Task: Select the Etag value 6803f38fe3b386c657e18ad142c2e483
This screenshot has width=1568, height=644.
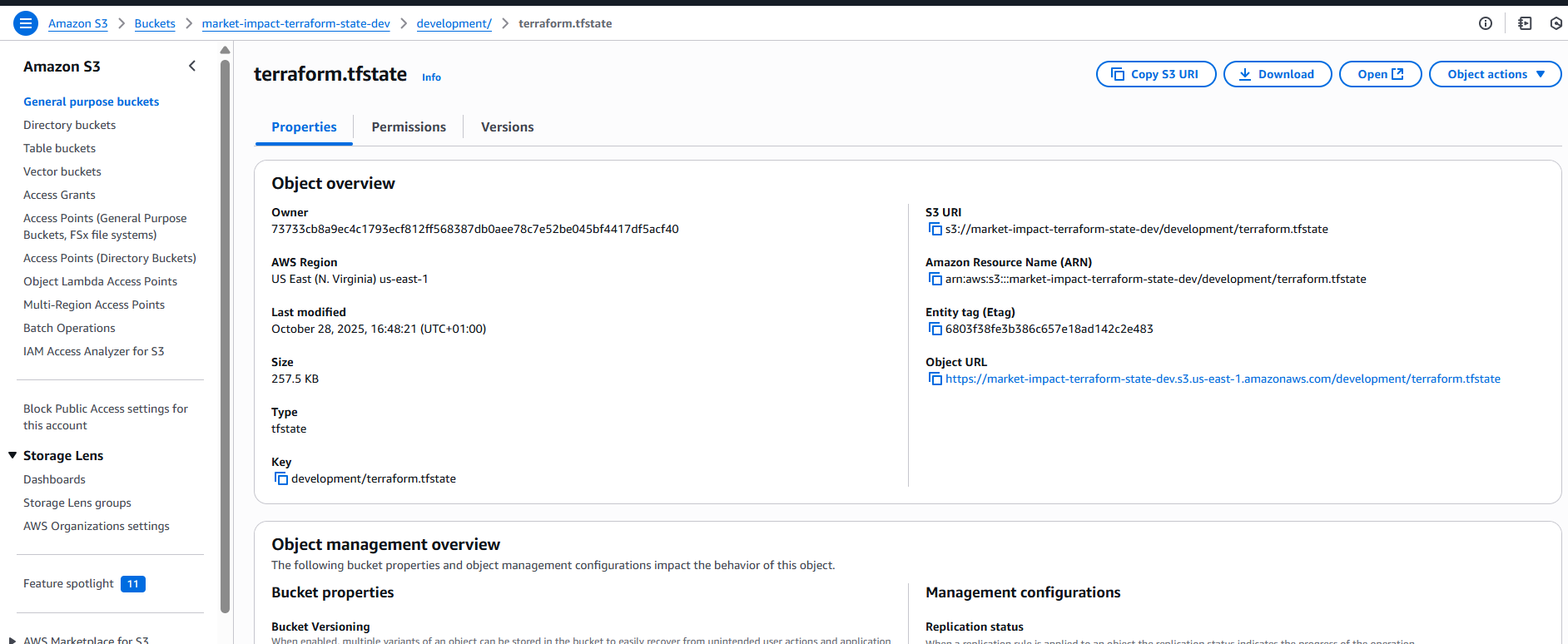Action: coord(1049,329)
